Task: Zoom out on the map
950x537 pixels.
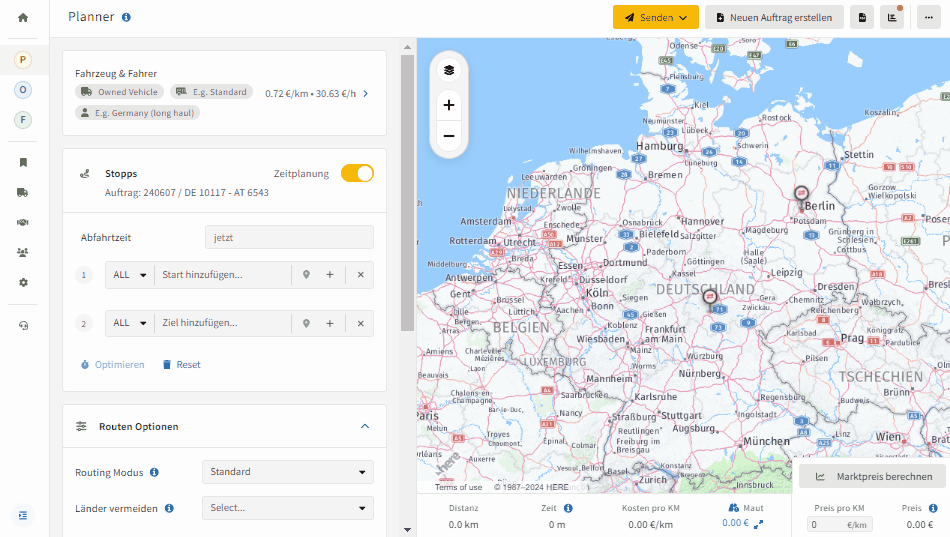Action: [x=449, y=136]
